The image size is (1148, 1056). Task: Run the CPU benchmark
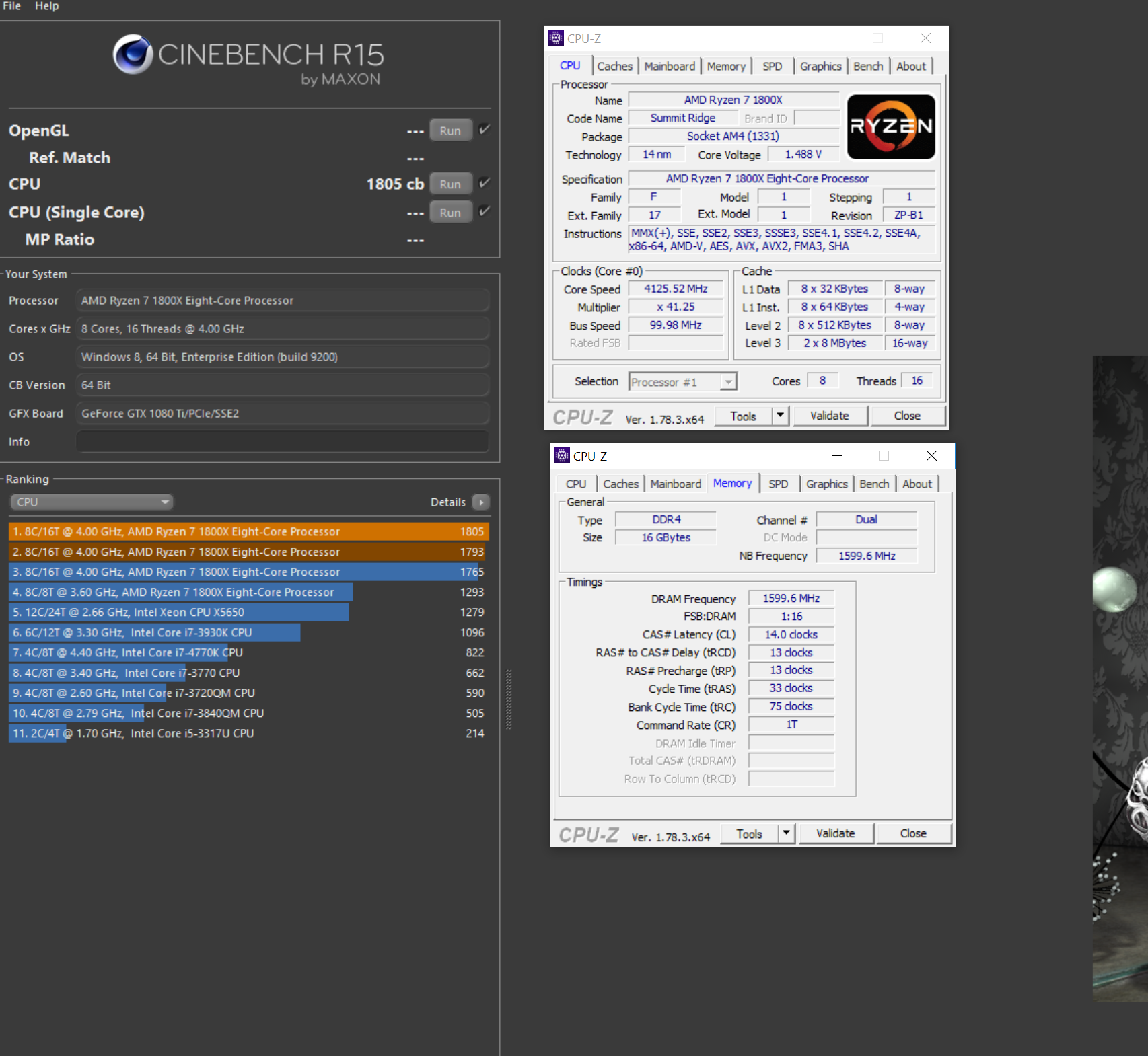tap(451, 184)
